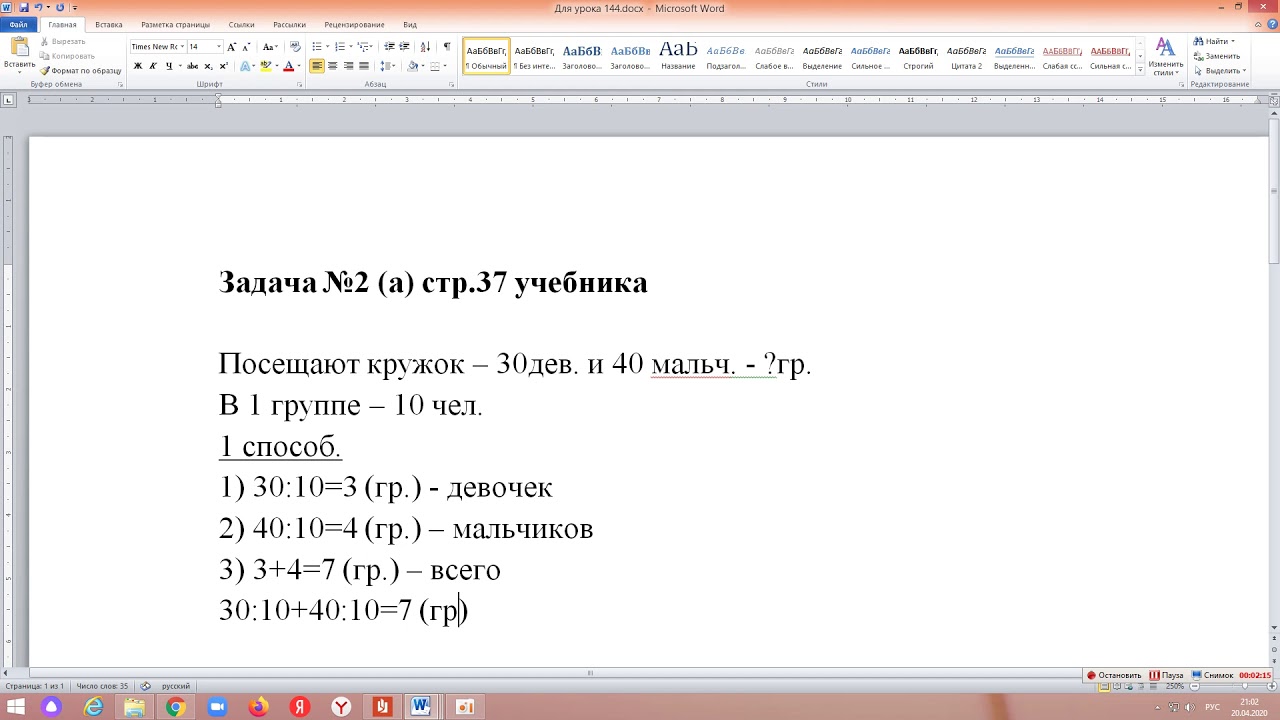1280x720 pixels.
Task: Click the Остановить recording button
Action: tap(1114, 675)
